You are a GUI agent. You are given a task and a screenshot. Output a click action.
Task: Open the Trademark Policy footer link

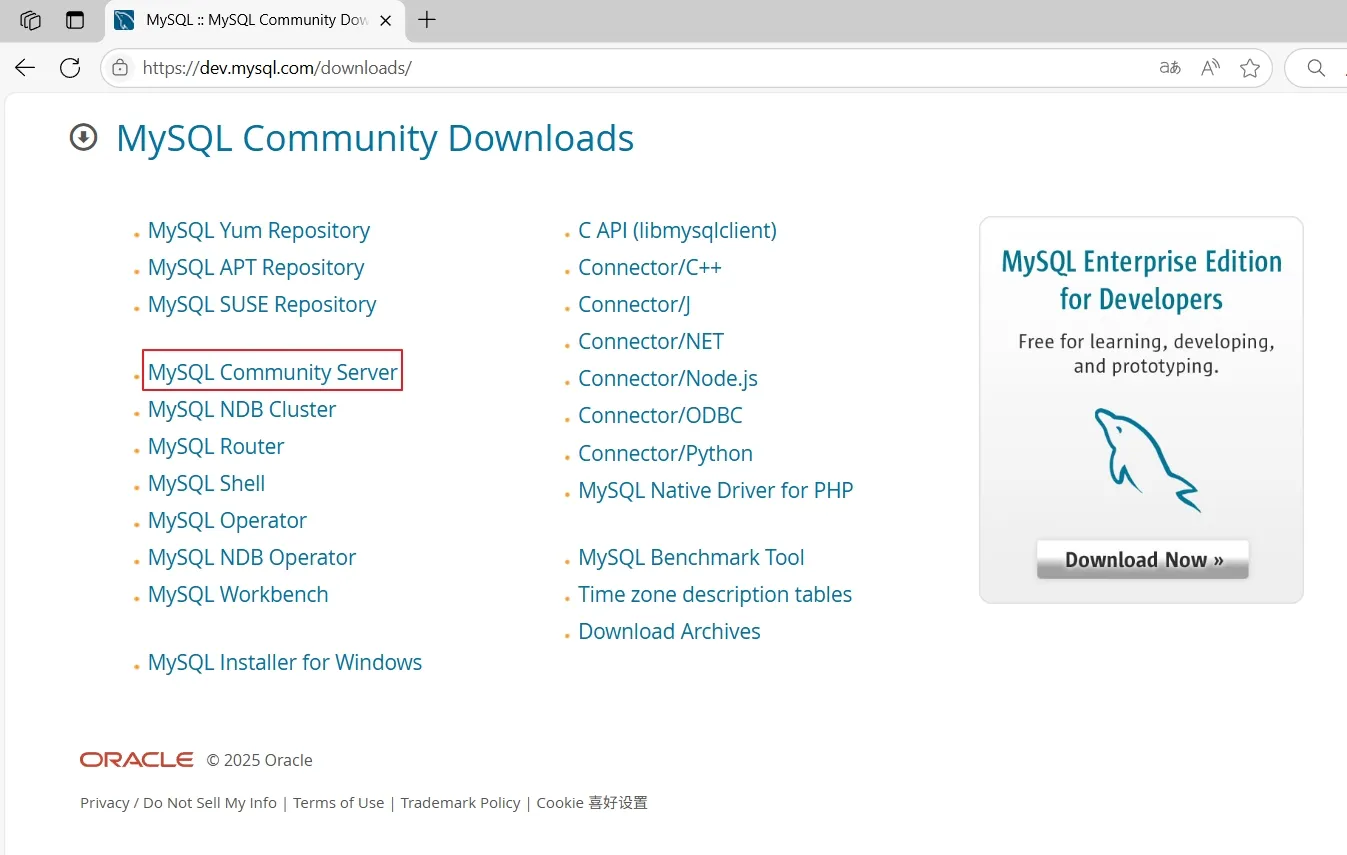click(x=460, y=802)
